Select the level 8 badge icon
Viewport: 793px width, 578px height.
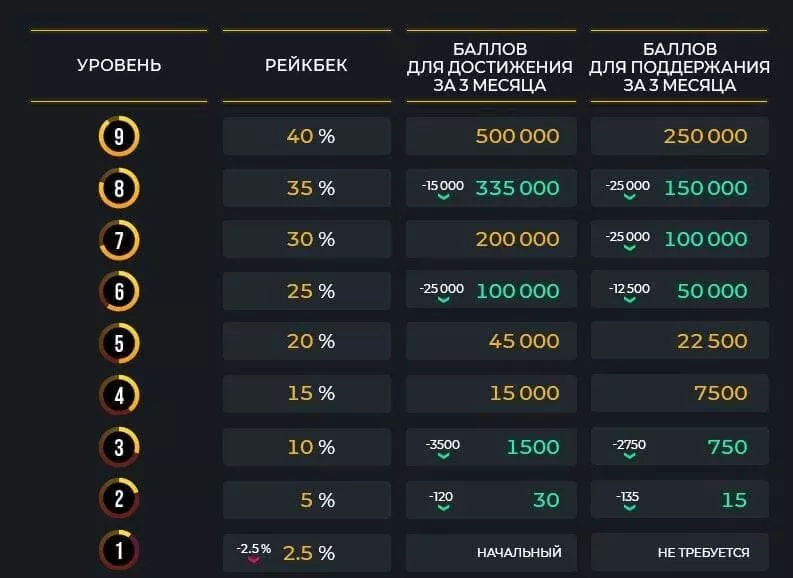(119, 189)
